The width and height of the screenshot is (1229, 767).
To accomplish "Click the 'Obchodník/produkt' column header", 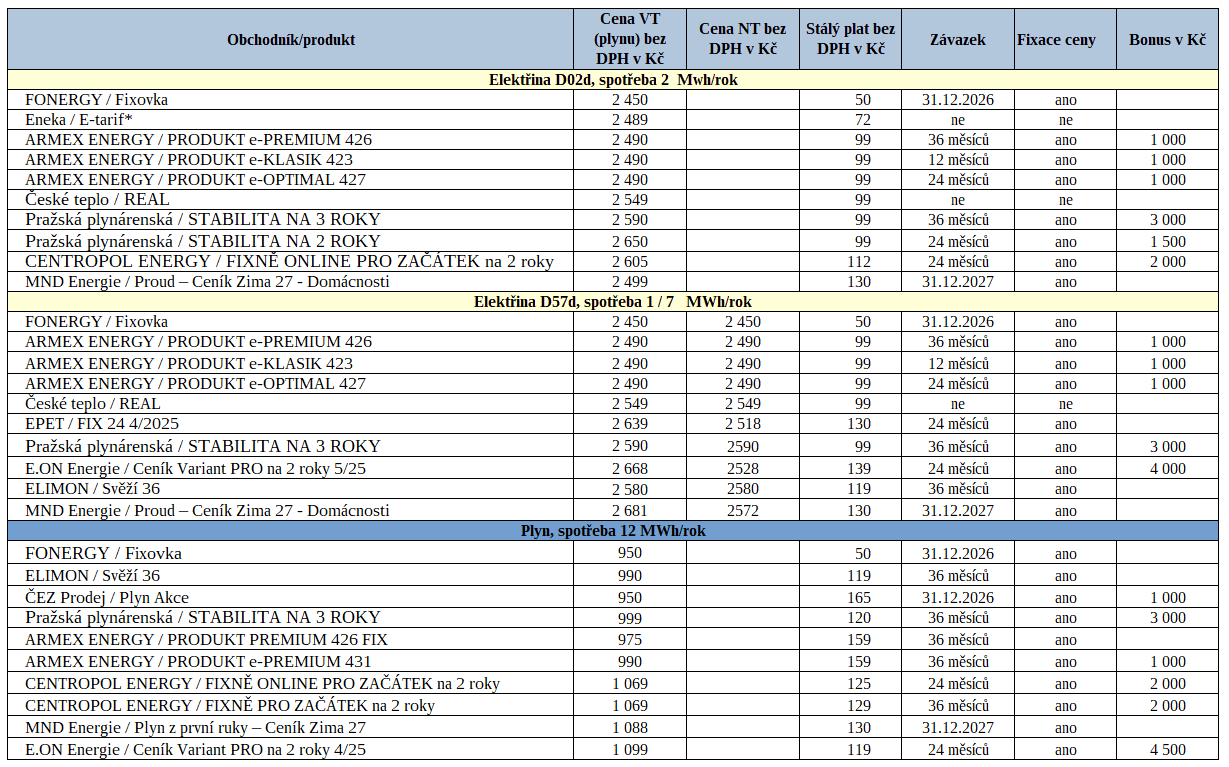I will tap(291, 40).
